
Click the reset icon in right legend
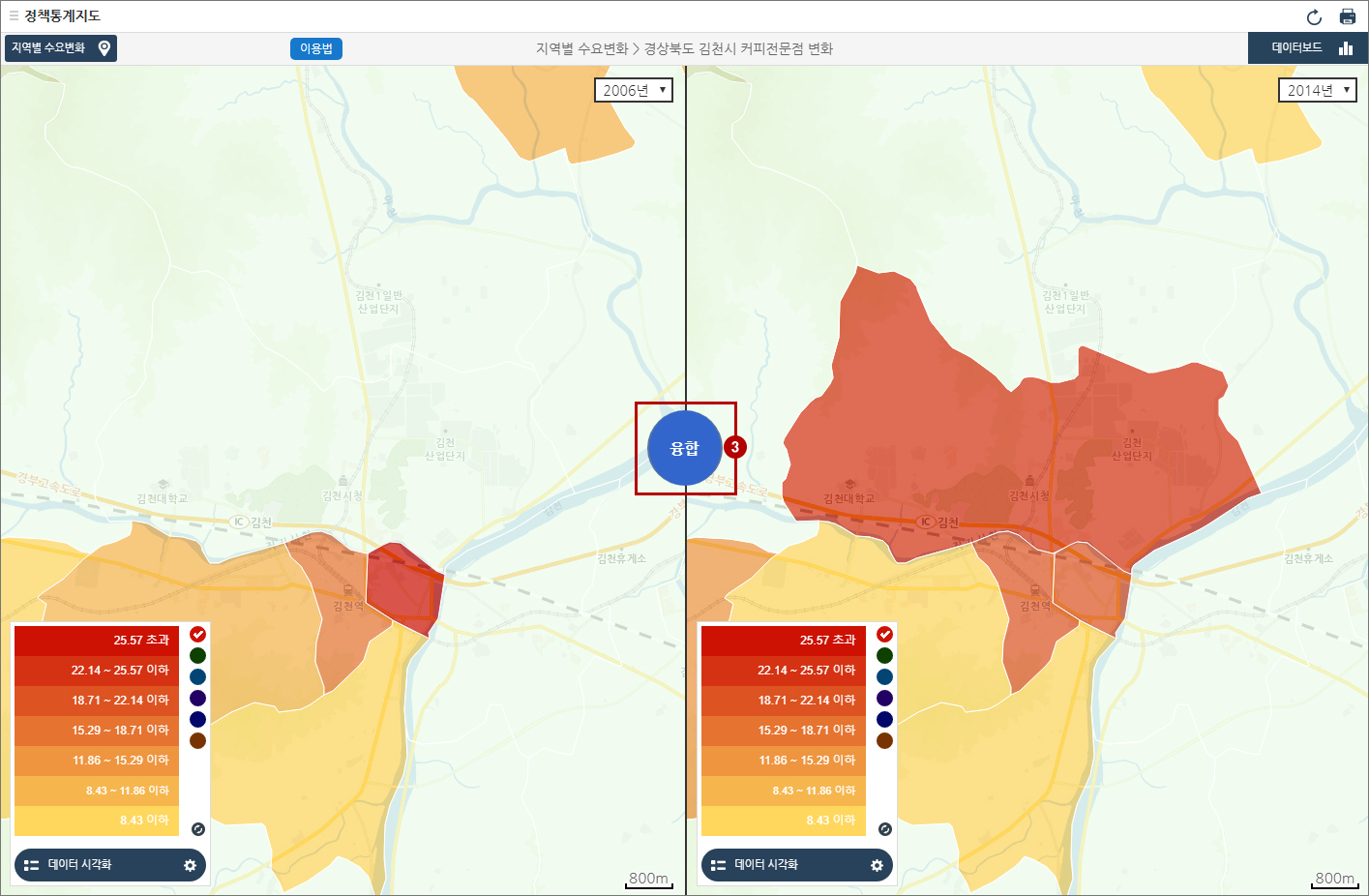point(884,829)
